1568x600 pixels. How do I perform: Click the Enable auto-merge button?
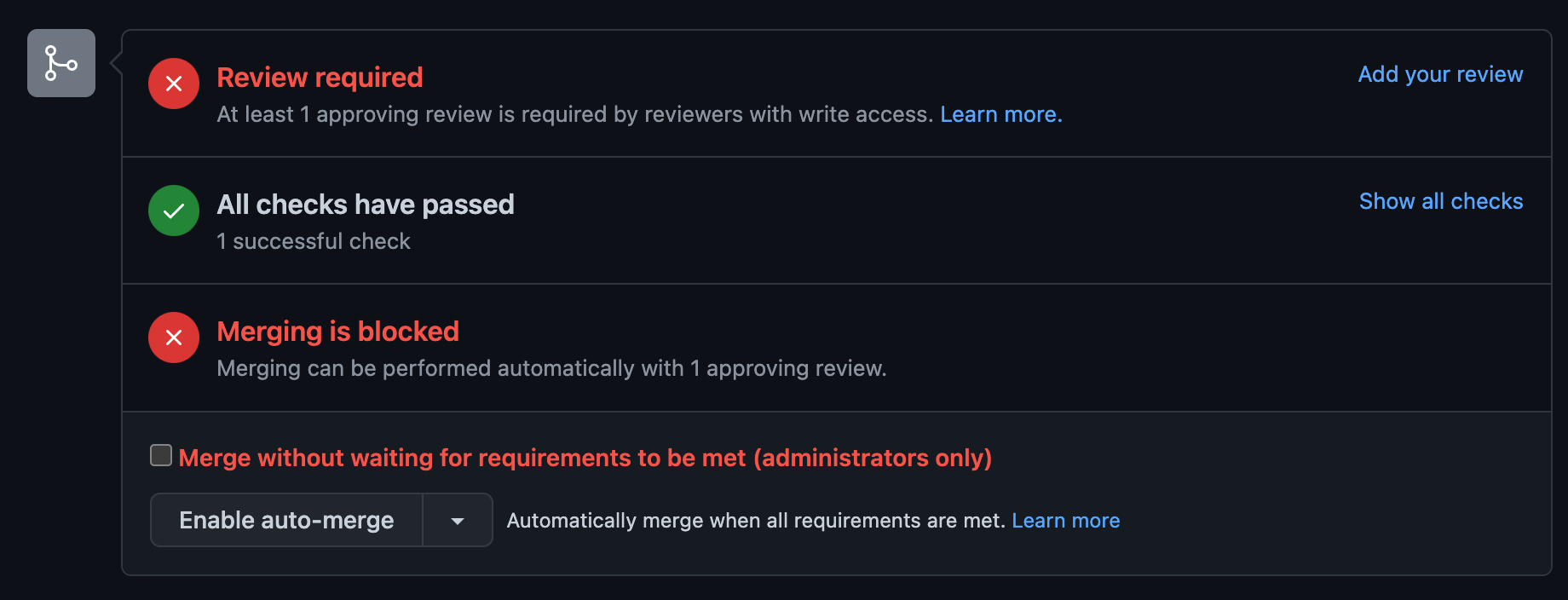pos(285,520)
